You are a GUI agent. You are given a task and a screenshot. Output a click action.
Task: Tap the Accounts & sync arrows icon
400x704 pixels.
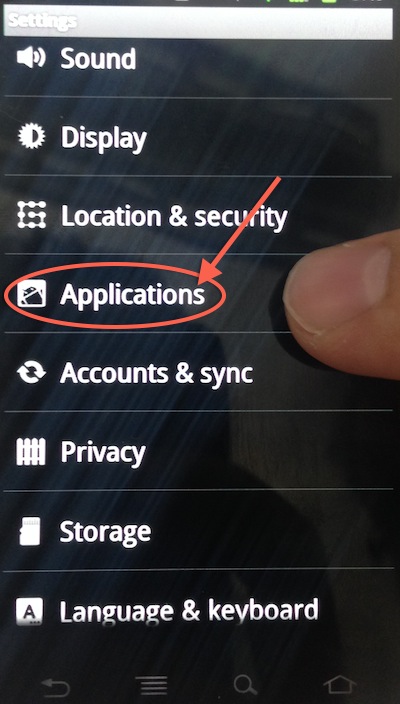(x=31, y=372)
